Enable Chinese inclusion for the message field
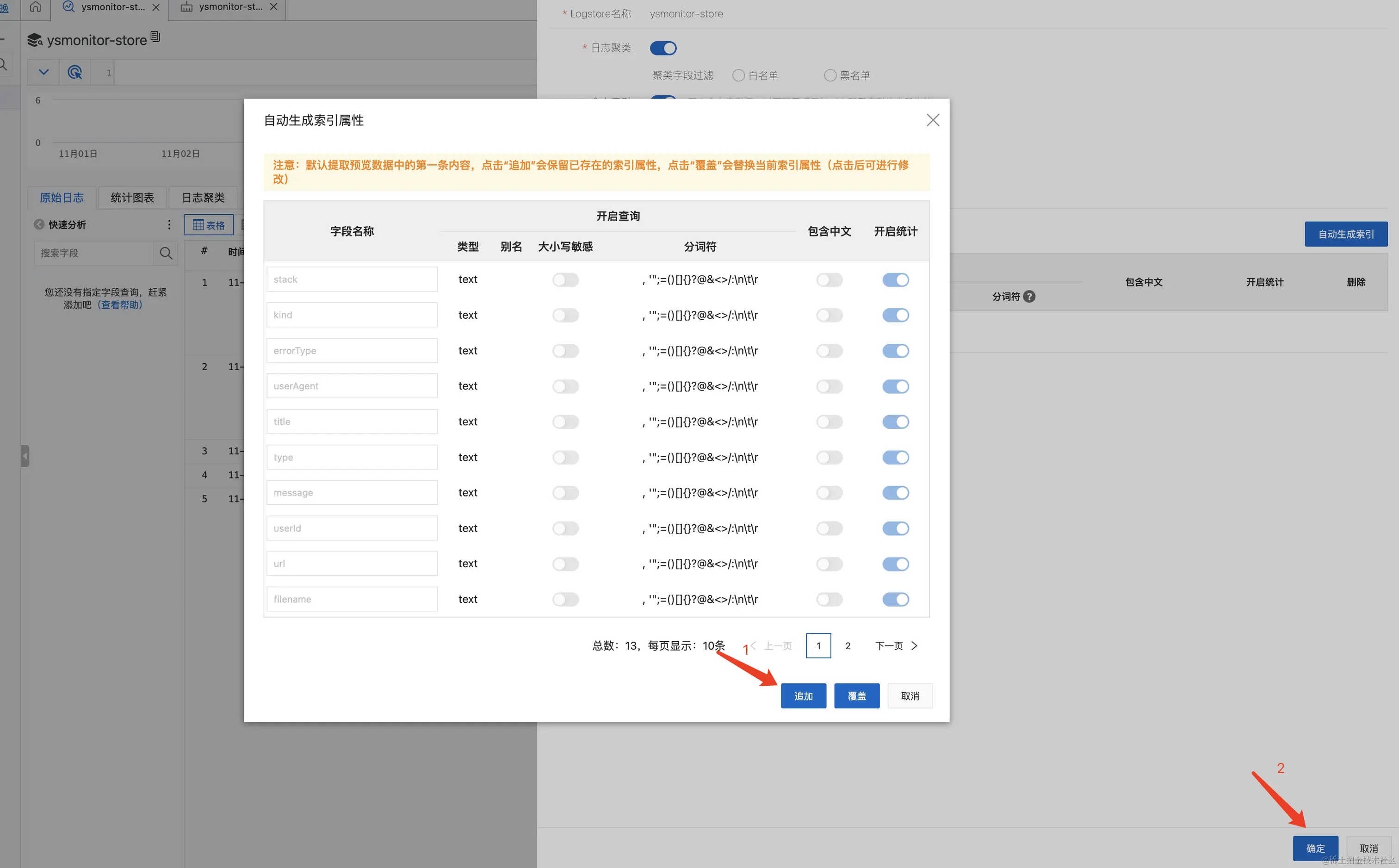 coord(829,493)
